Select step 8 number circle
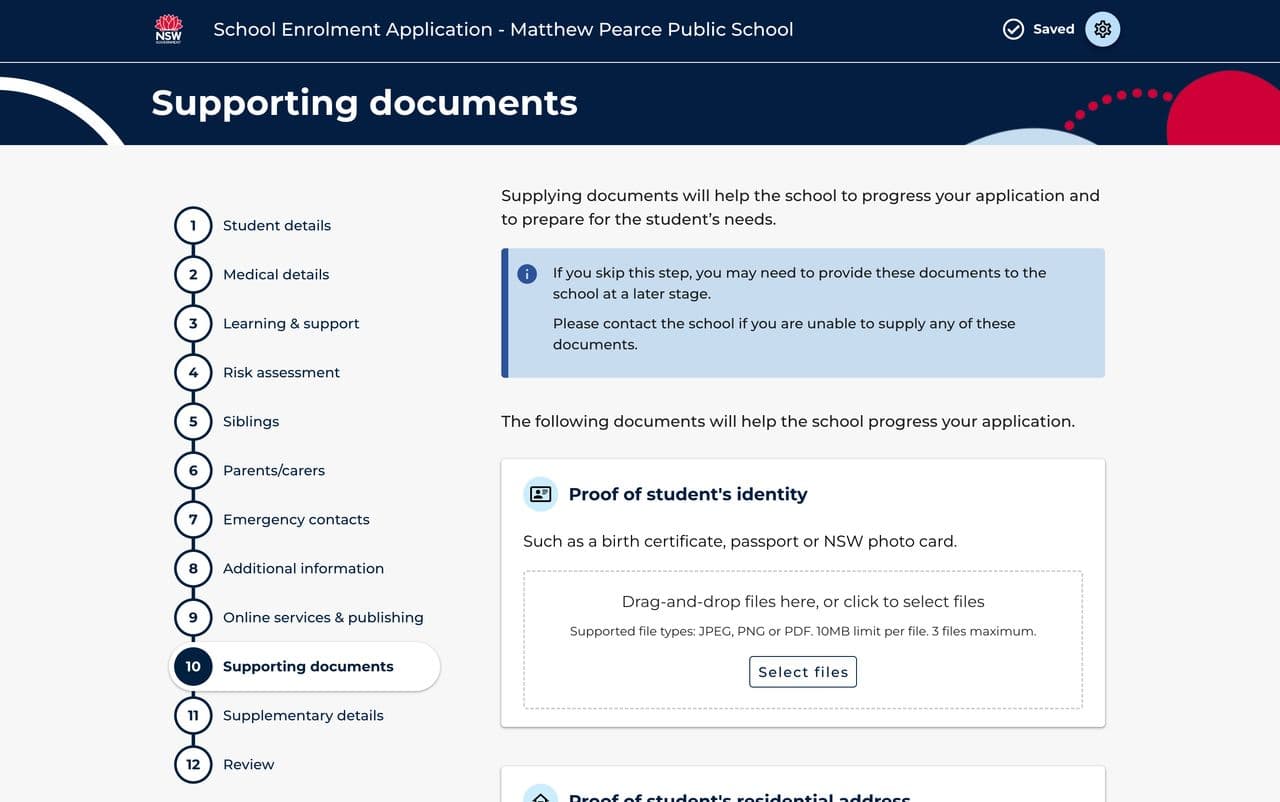 193,568
